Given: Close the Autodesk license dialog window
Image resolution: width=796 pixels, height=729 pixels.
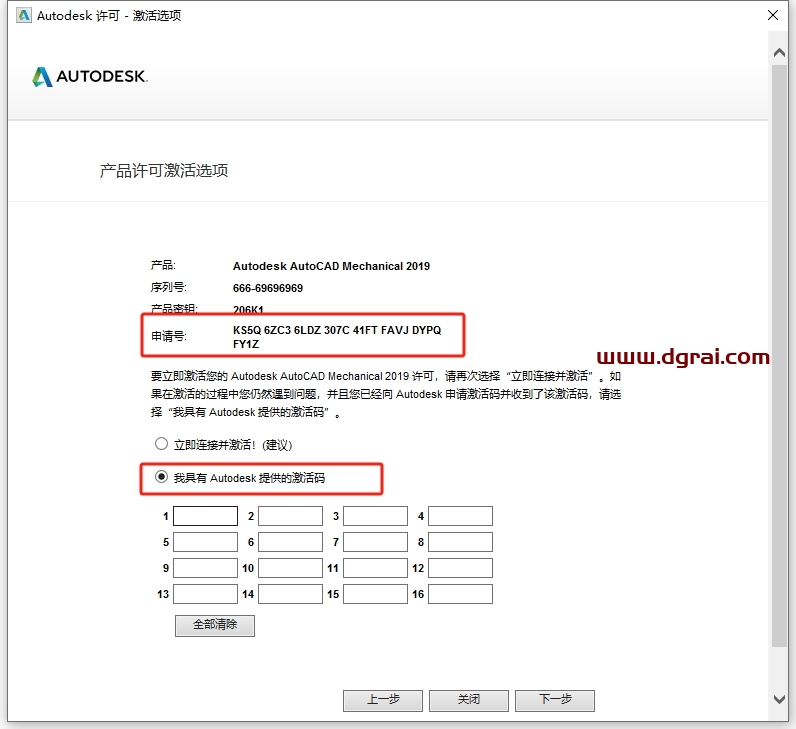Looking at the screenshot, I should click(773, 15).
